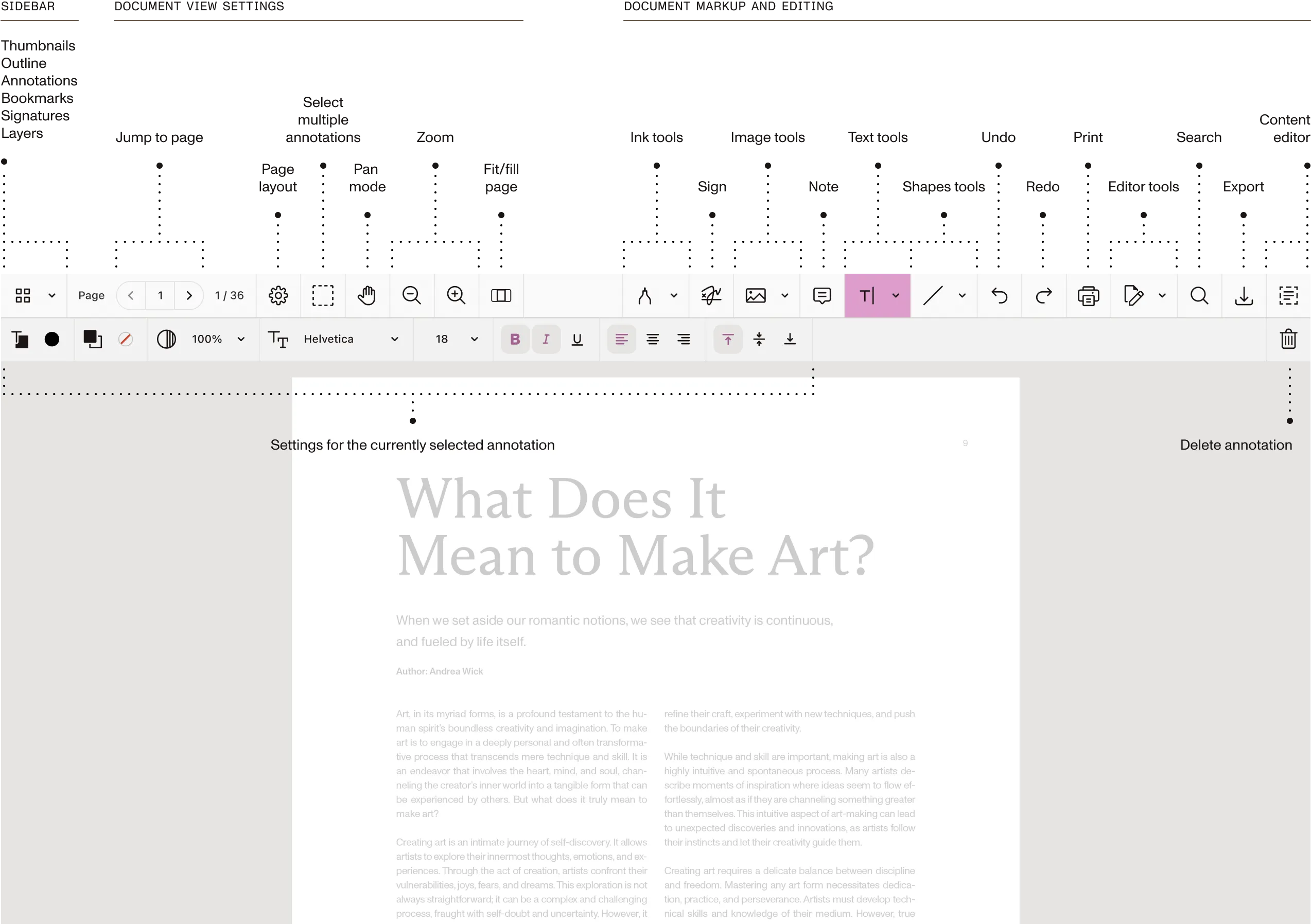The height and width of the screenshot is (924, 1311).
Task: Open document search
Action: (1199, 296)
